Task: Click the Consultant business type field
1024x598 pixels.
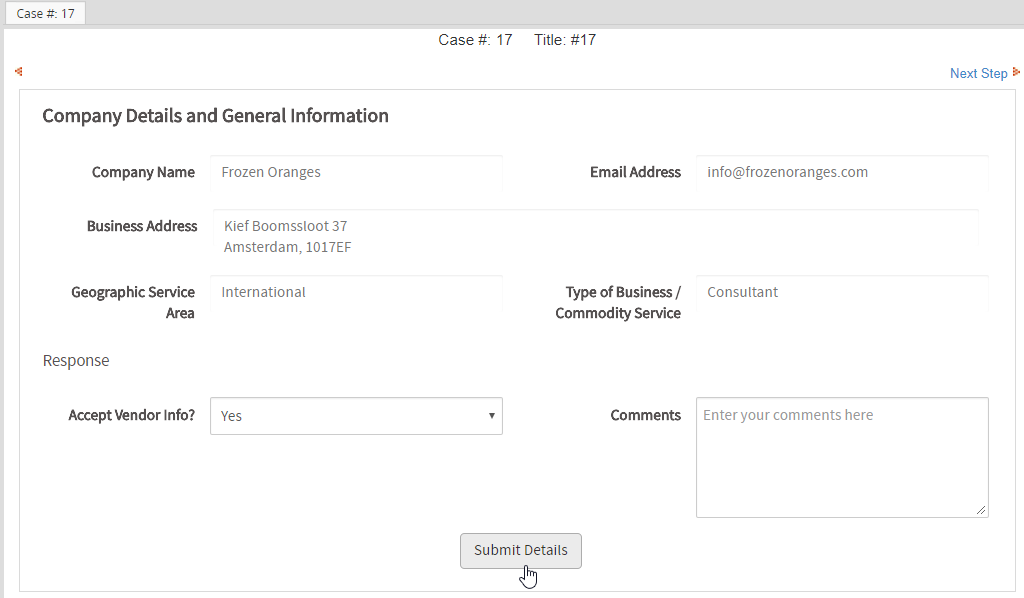Action: coord(842,292)
